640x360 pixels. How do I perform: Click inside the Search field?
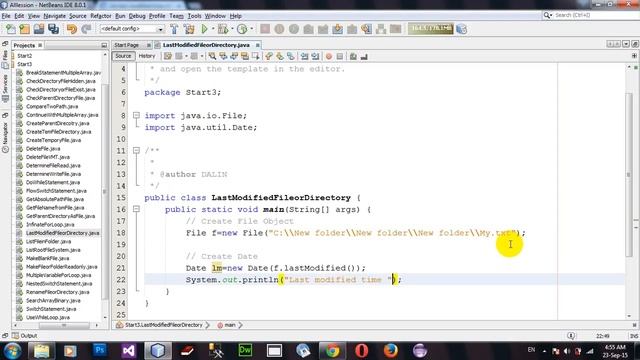coord(596,15)
